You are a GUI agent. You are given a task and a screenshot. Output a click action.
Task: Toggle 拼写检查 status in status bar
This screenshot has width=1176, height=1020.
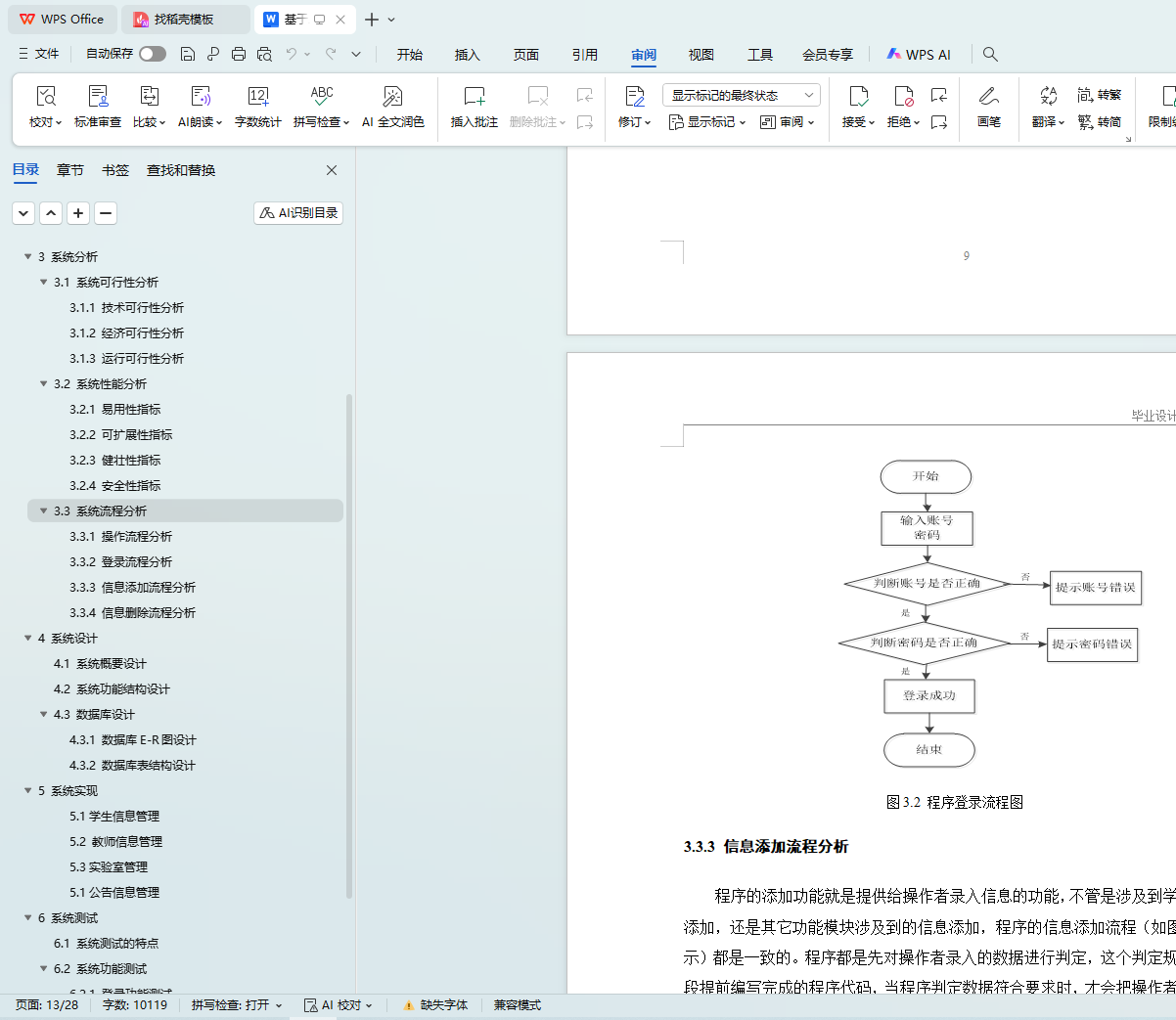pos(236,1004)
